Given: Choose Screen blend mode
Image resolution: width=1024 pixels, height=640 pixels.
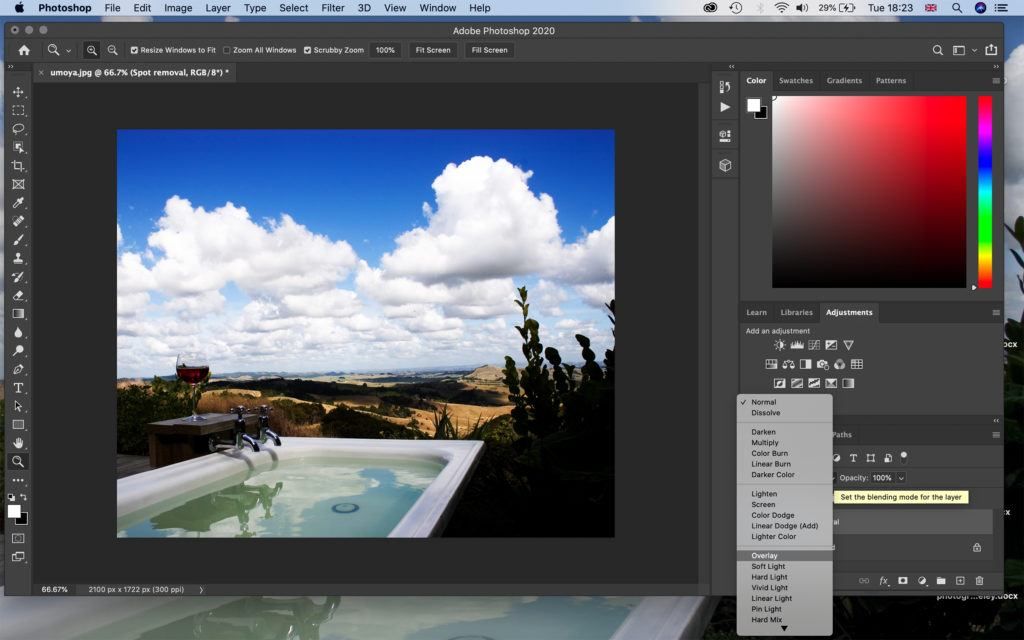Looking at the screenshot, I should point(785,505).
